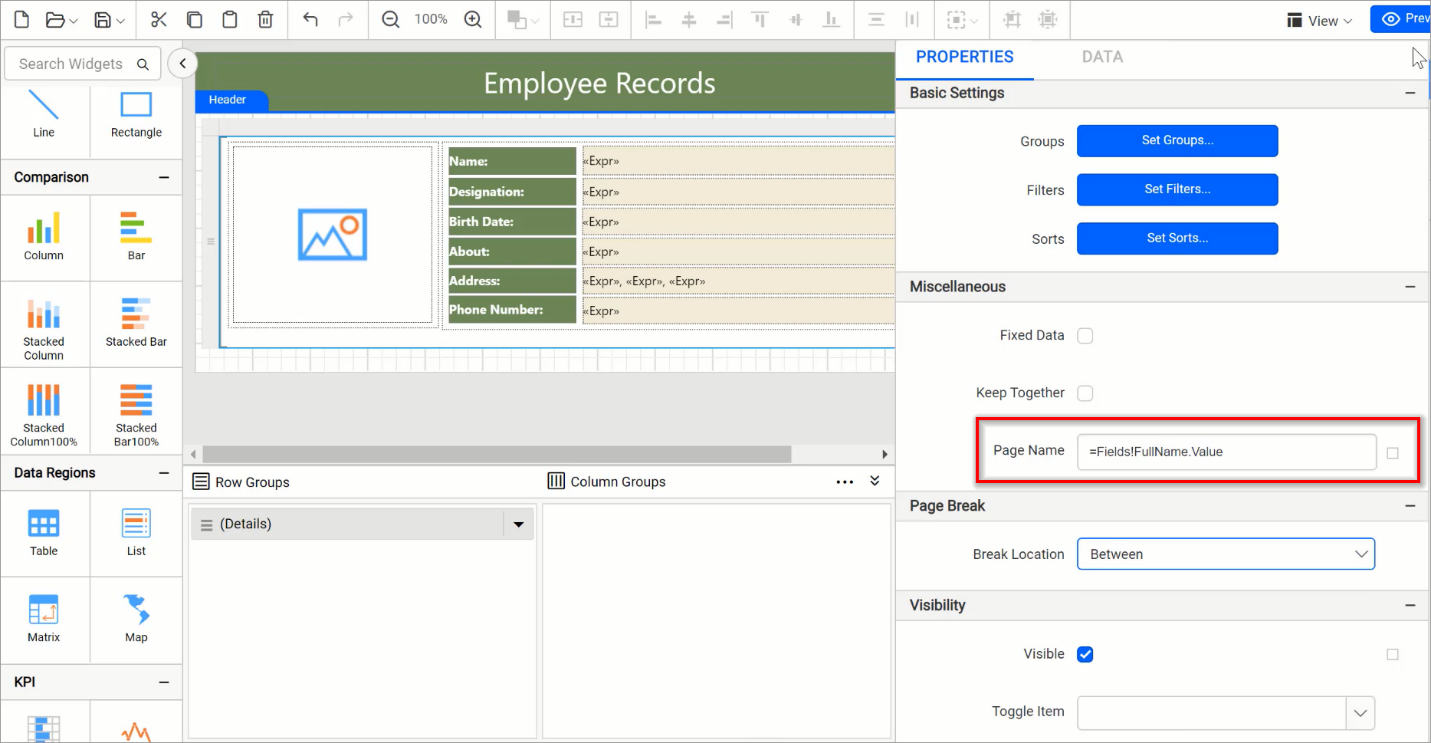Create a new report with the New icon
The height and width of the screenshot is (743, 1431).
point(22,20)
